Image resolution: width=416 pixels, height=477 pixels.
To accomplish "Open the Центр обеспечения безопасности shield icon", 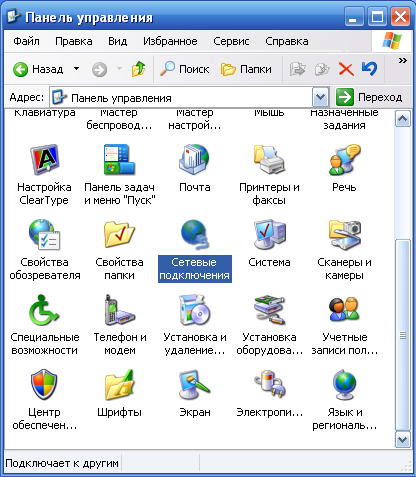I will (44, 385).
